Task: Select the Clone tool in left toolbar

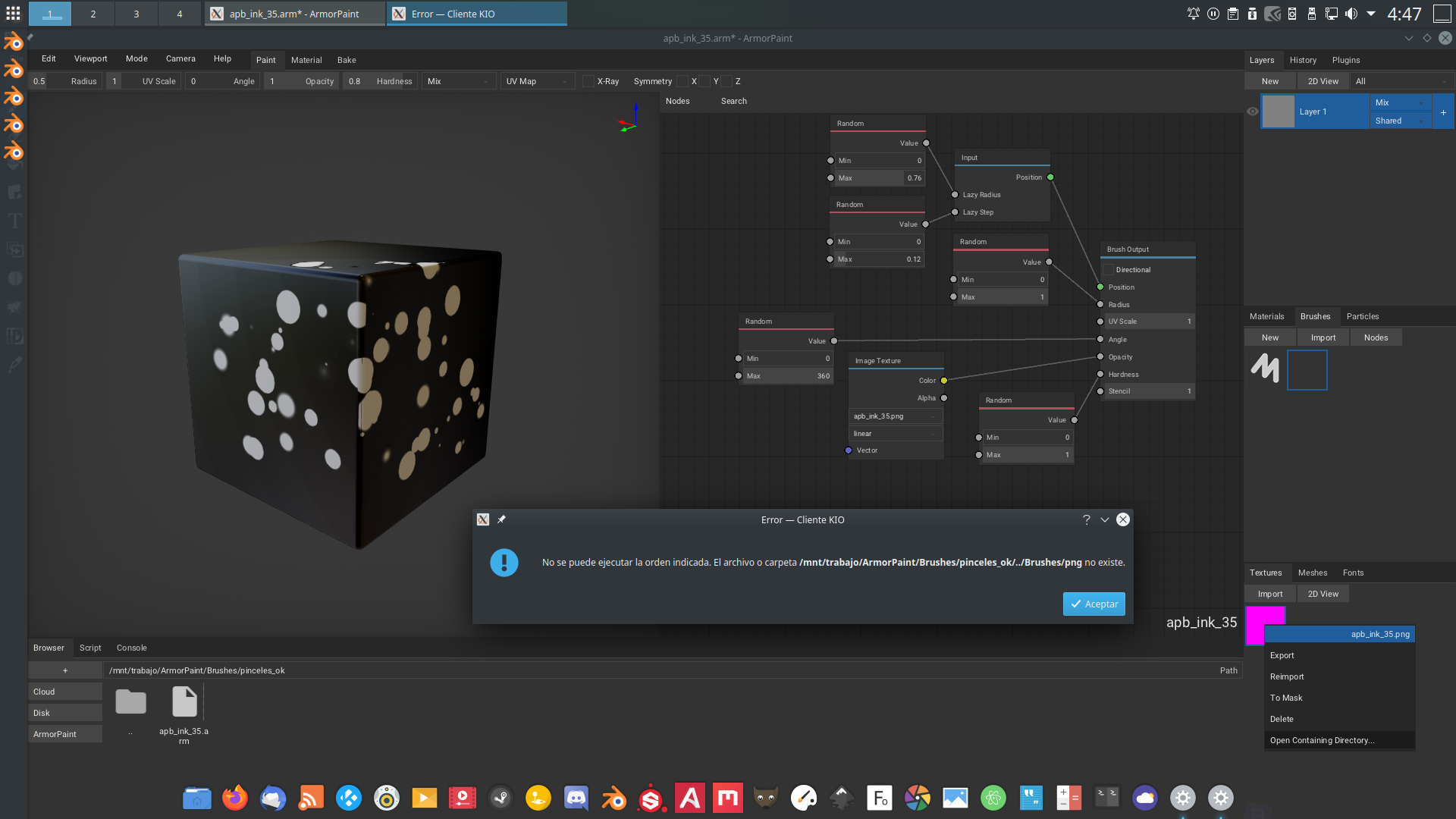Action: 14,249
